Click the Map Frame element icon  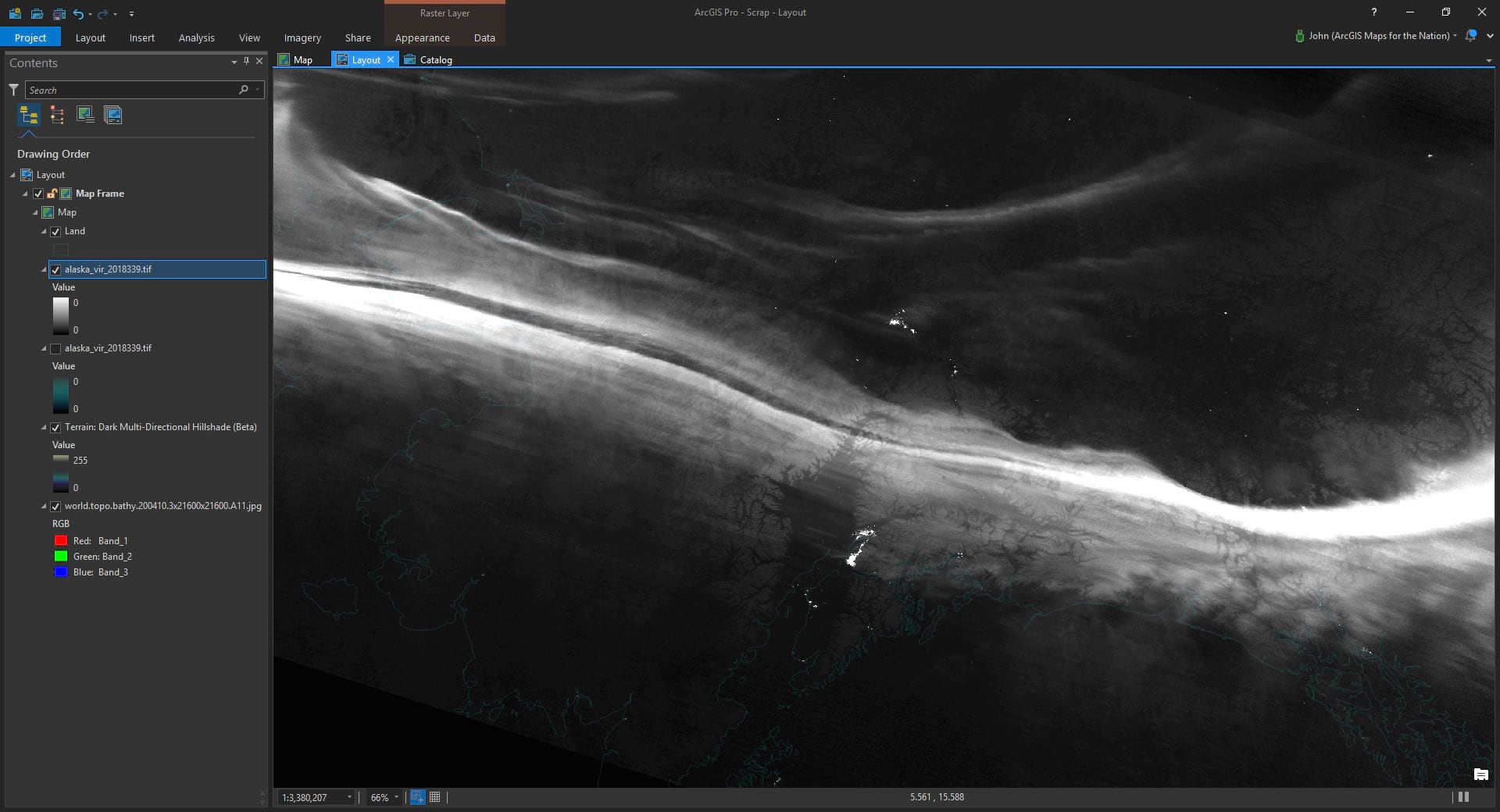click(66, 194)
